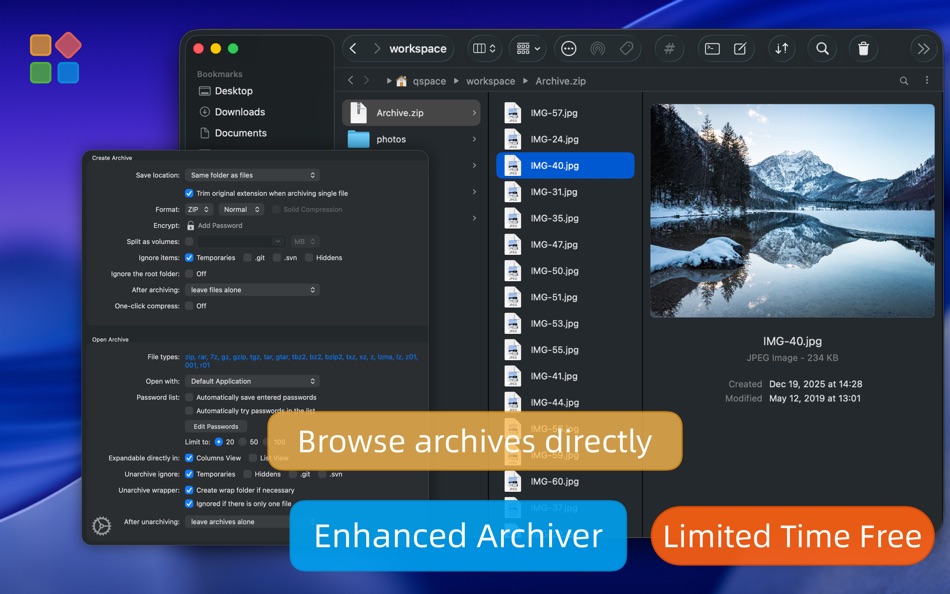Open the Terminal icon in the toolbar
Screen dimensions: 950x594
pos(714,47)
